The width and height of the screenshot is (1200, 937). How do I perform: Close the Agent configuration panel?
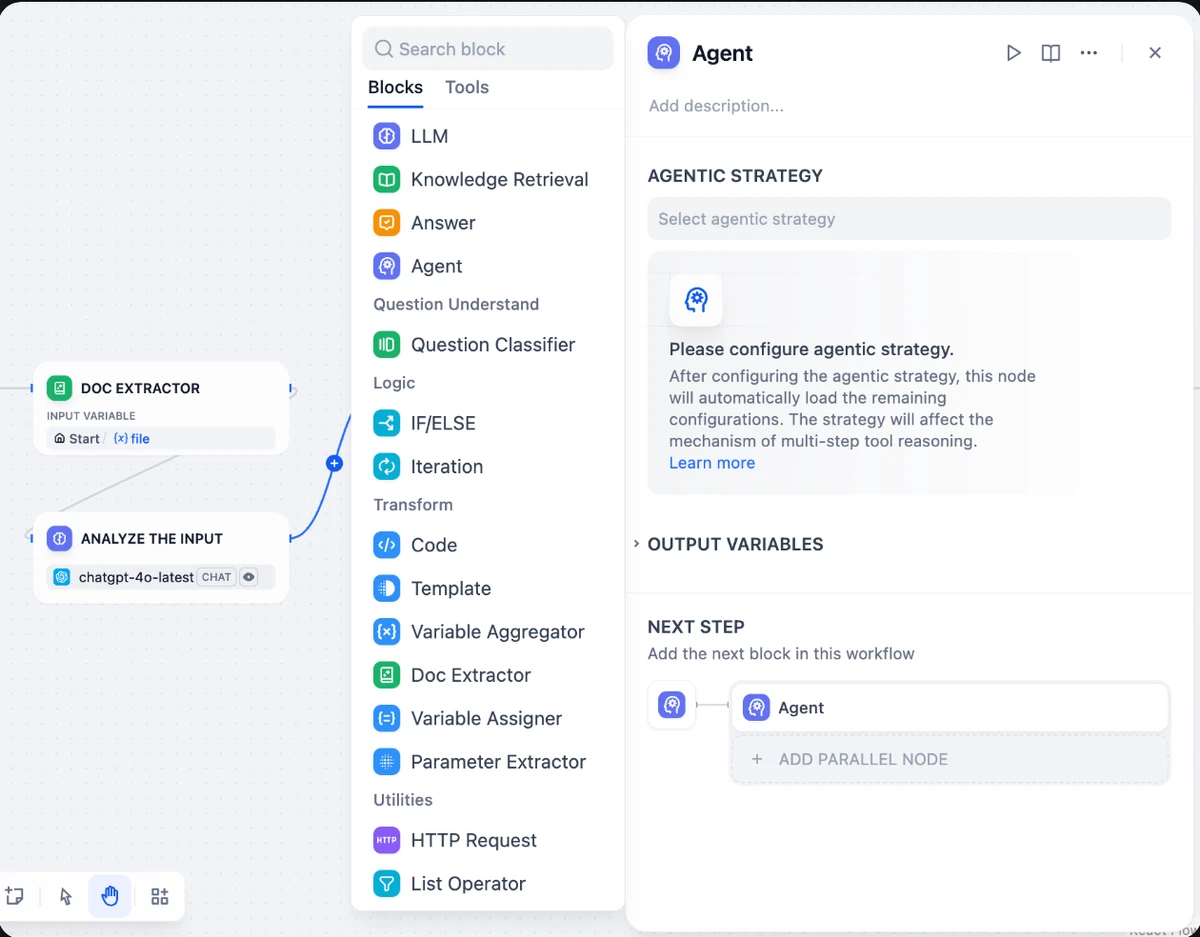(x=1155, y=53)
